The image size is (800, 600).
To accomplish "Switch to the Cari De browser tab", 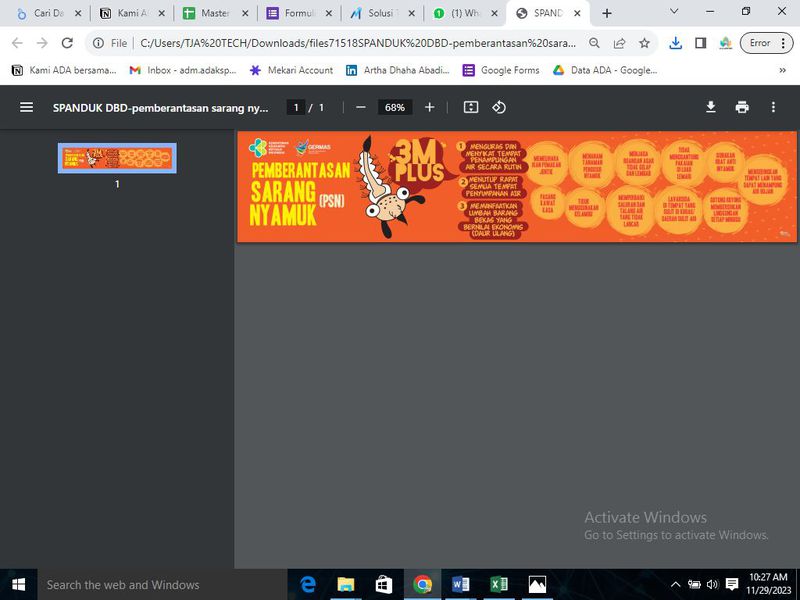I will pyautogui.click(x=44, y=14).
